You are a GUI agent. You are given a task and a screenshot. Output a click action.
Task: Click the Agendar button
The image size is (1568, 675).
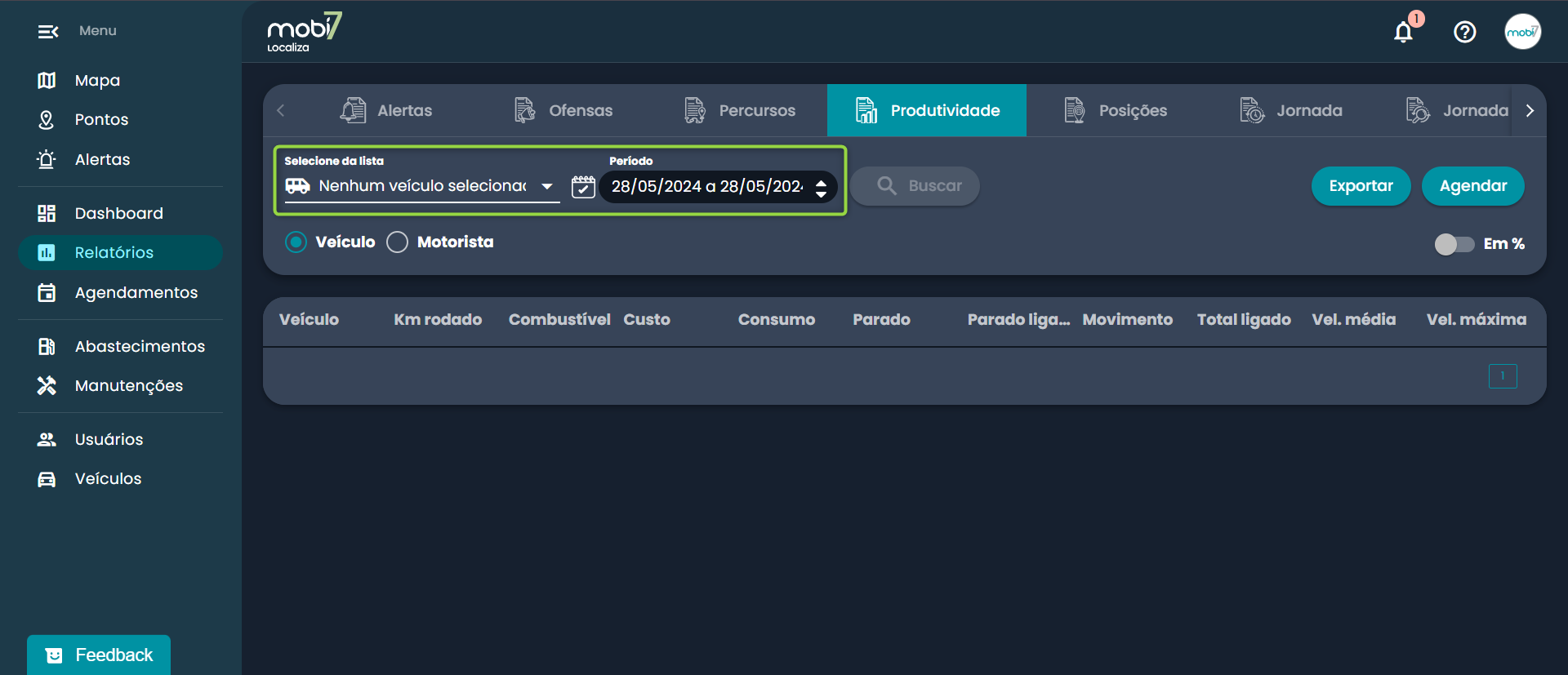click(1472, 186)
